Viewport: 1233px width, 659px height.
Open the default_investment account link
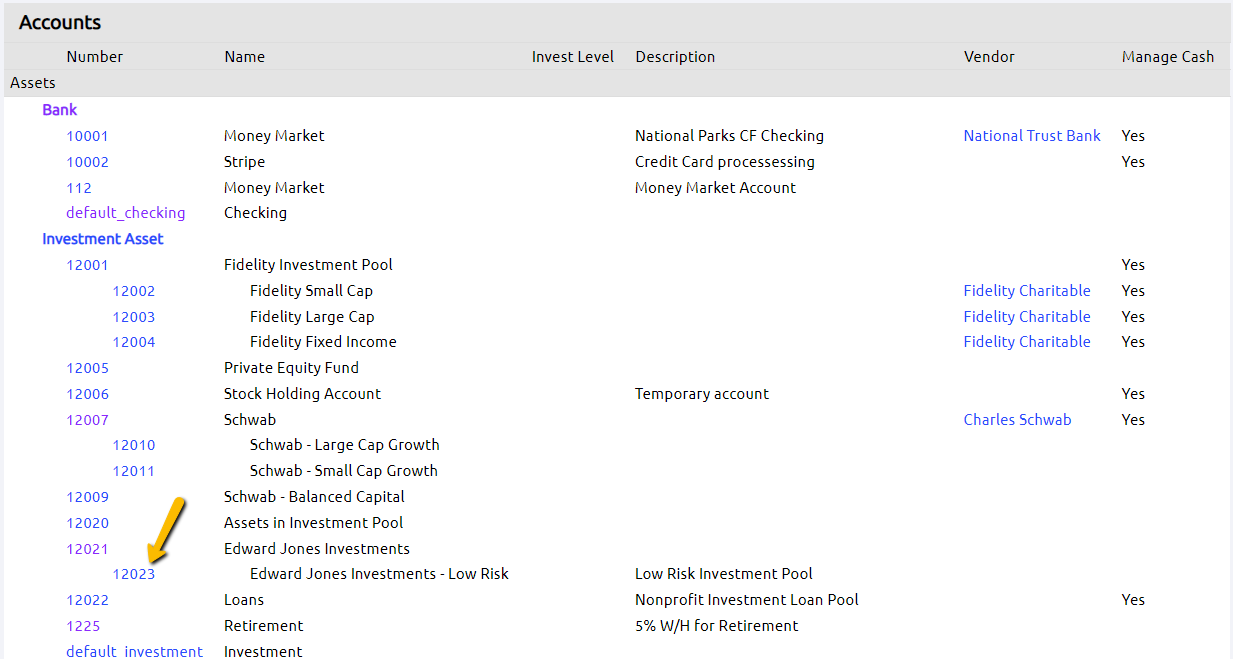tap(134, 652)
